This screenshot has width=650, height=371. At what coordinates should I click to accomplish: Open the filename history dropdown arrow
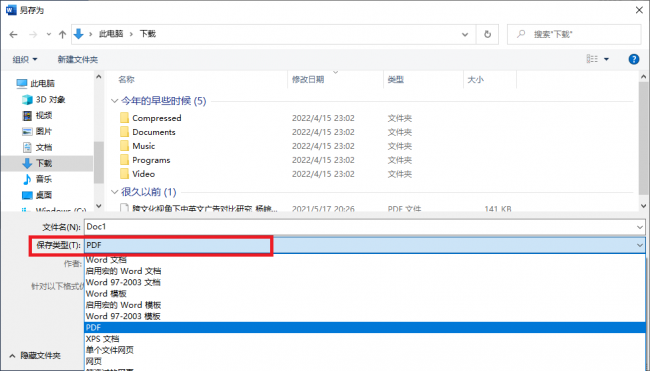click(x=640, y=227)
